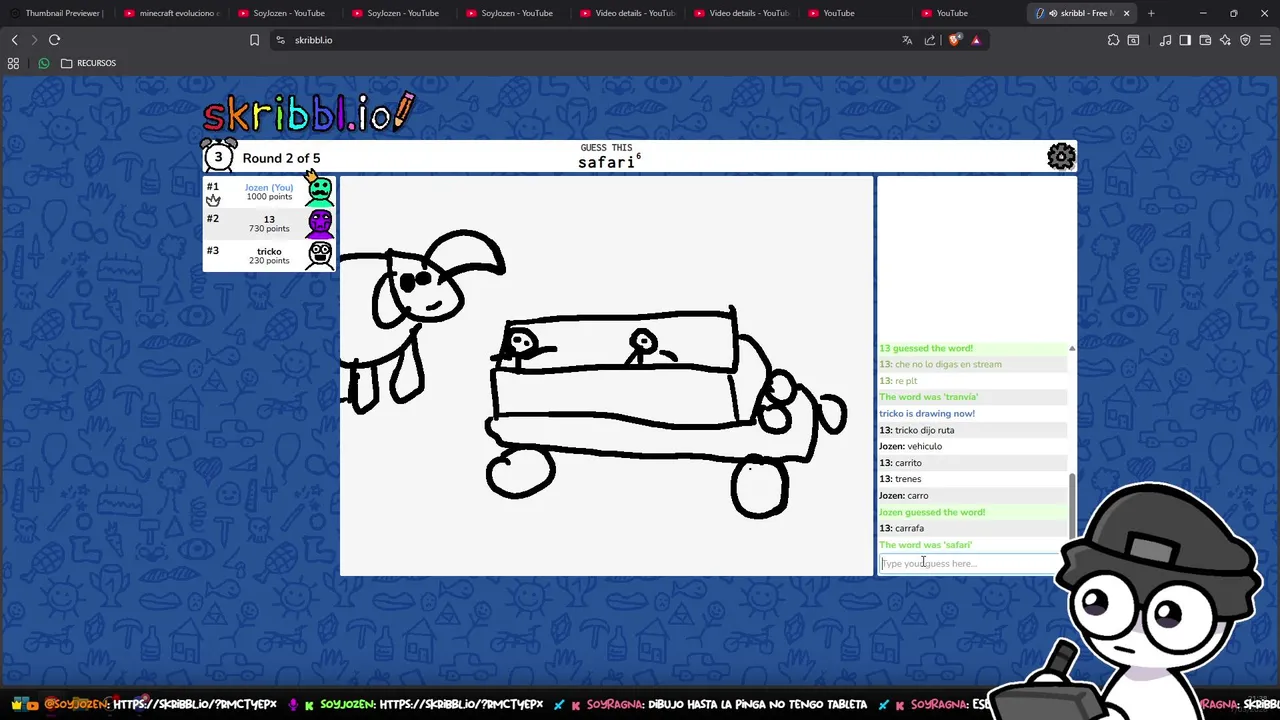Screen dimensions: 1280x720
Task: Open the skribbl settings gear
Action: (1061, 156)
